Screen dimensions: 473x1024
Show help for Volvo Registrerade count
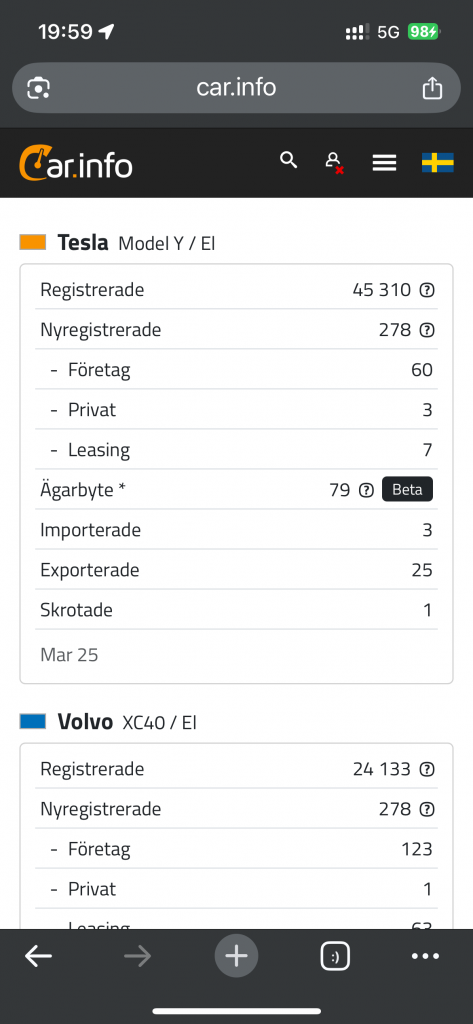pos(427,769)
